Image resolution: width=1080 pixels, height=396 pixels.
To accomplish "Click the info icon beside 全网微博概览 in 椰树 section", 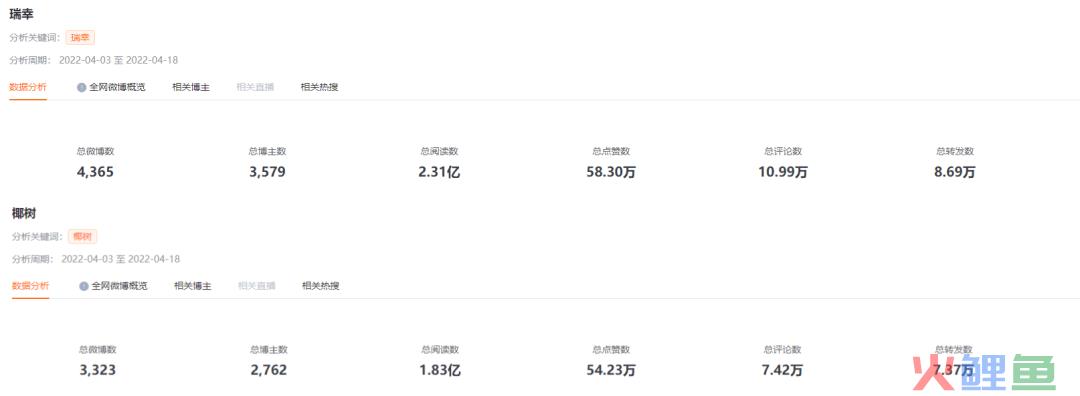I will click(83, 286).
